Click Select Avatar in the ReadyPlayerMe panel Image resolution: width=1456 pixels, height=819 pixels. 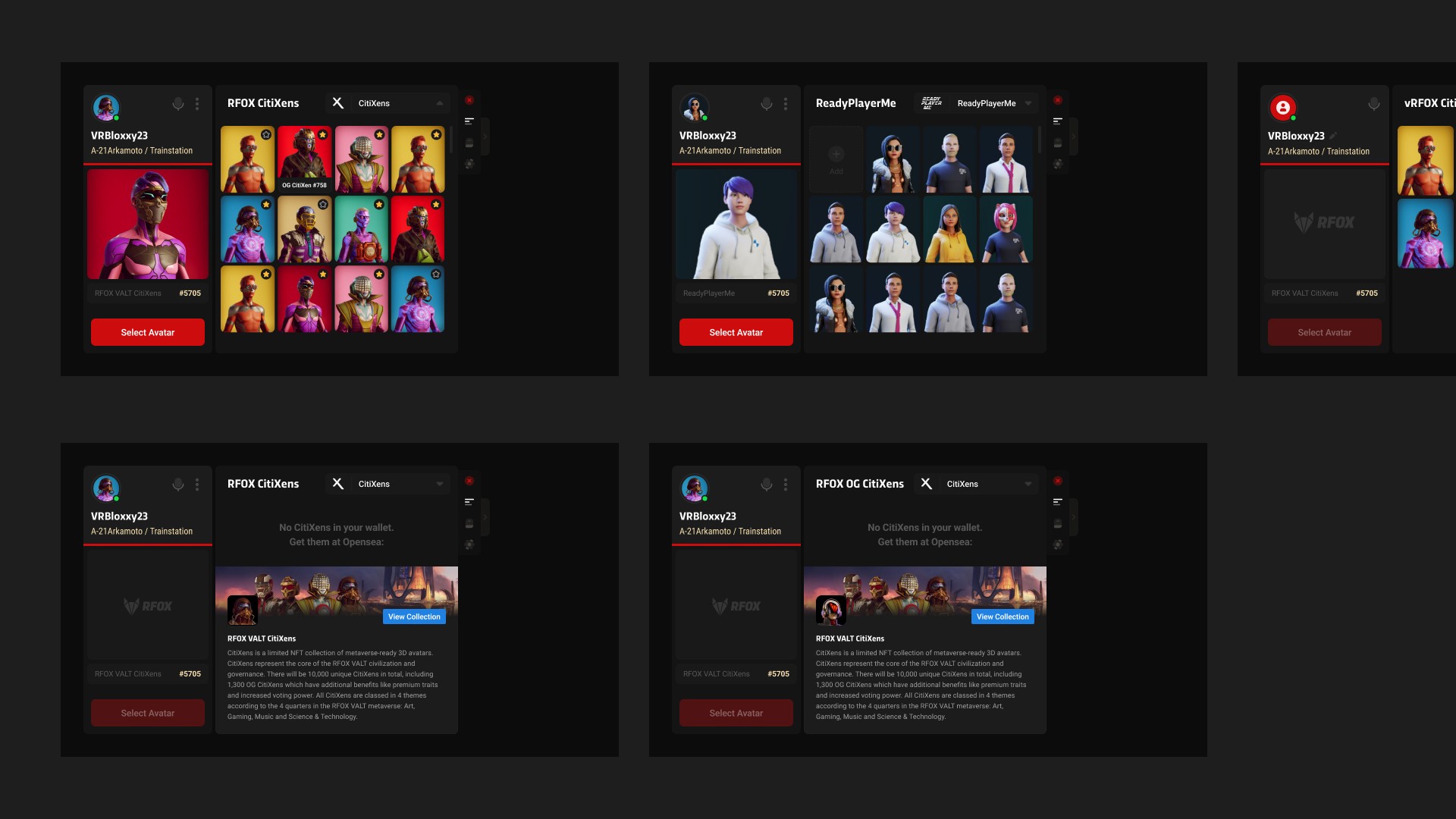point(736,332)
